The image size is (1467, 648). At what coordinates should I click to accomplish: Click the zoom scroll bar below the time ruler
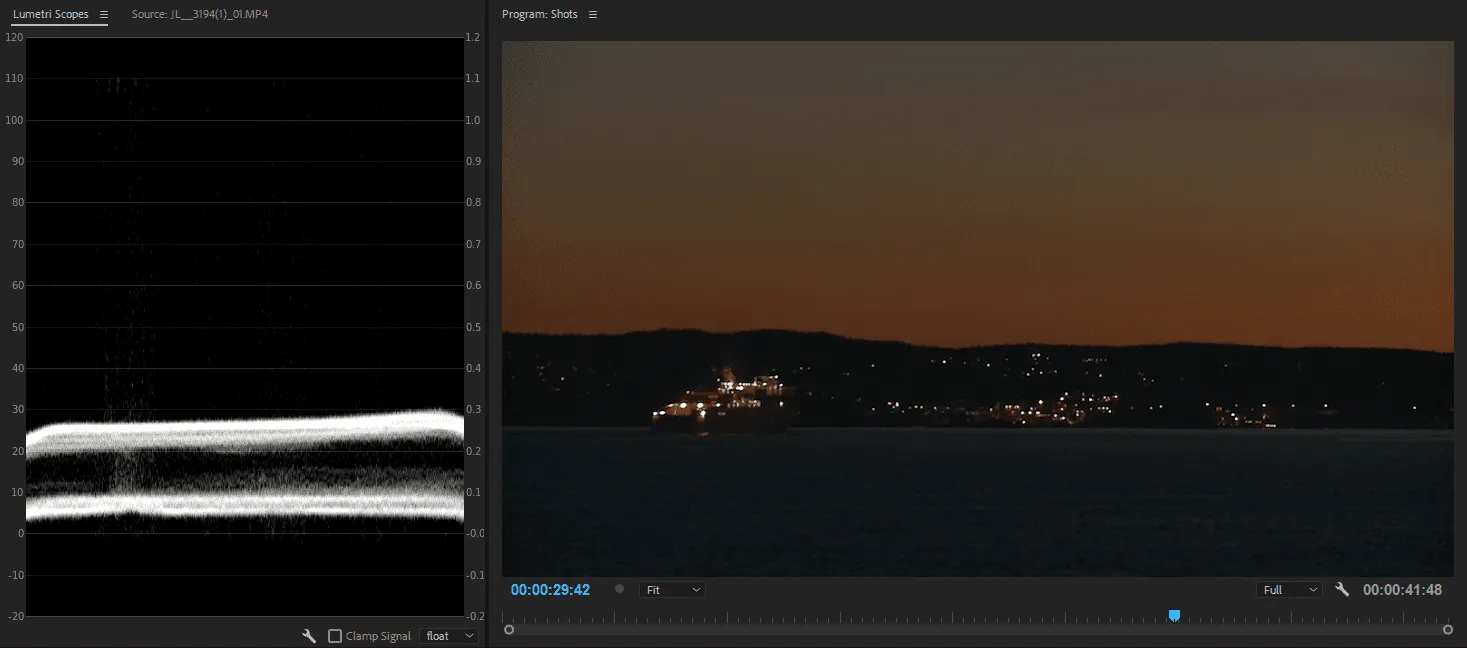(x=978, y=629)
